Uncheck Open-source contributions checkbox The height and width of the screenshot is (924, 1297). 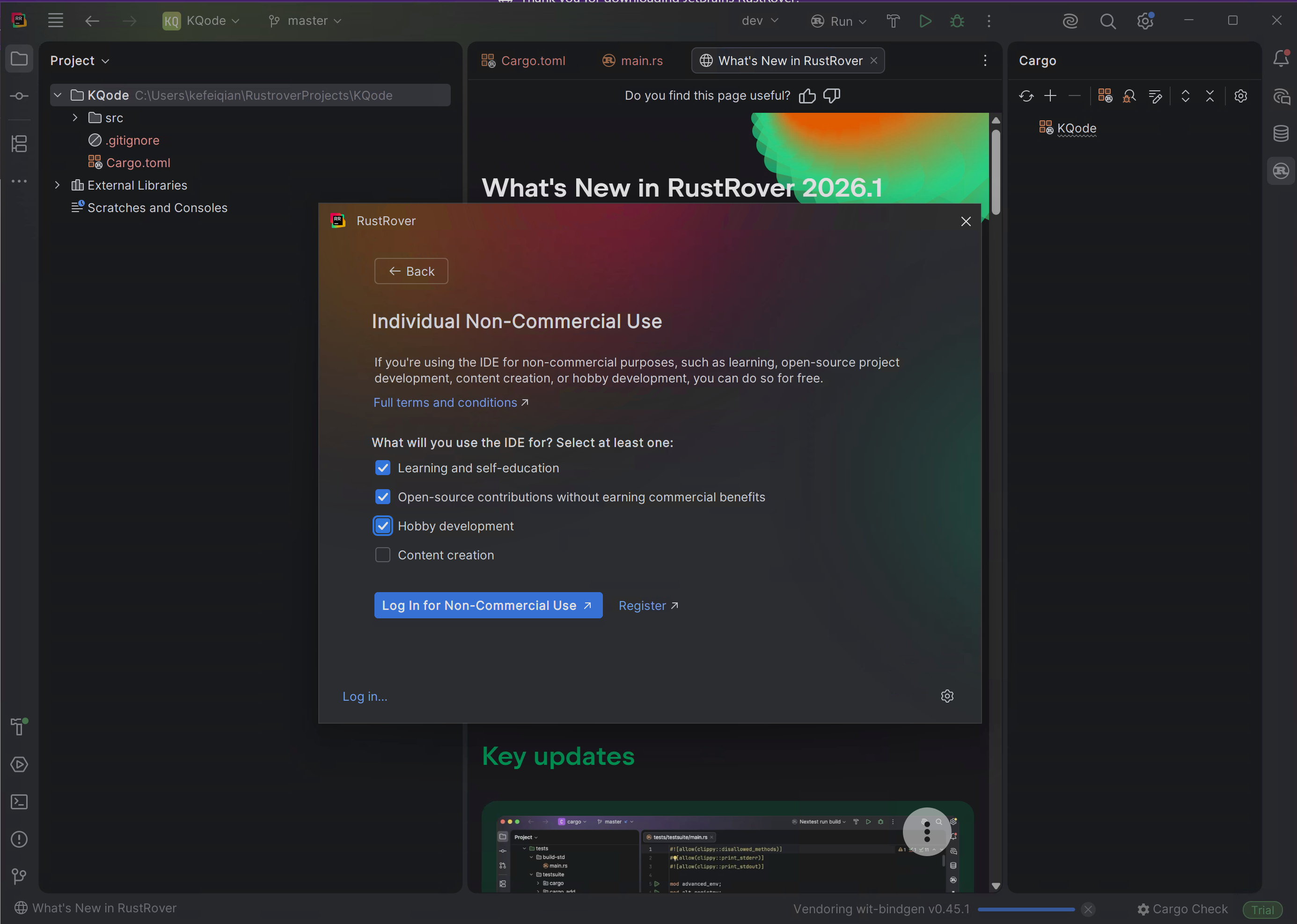pos(383,497)
